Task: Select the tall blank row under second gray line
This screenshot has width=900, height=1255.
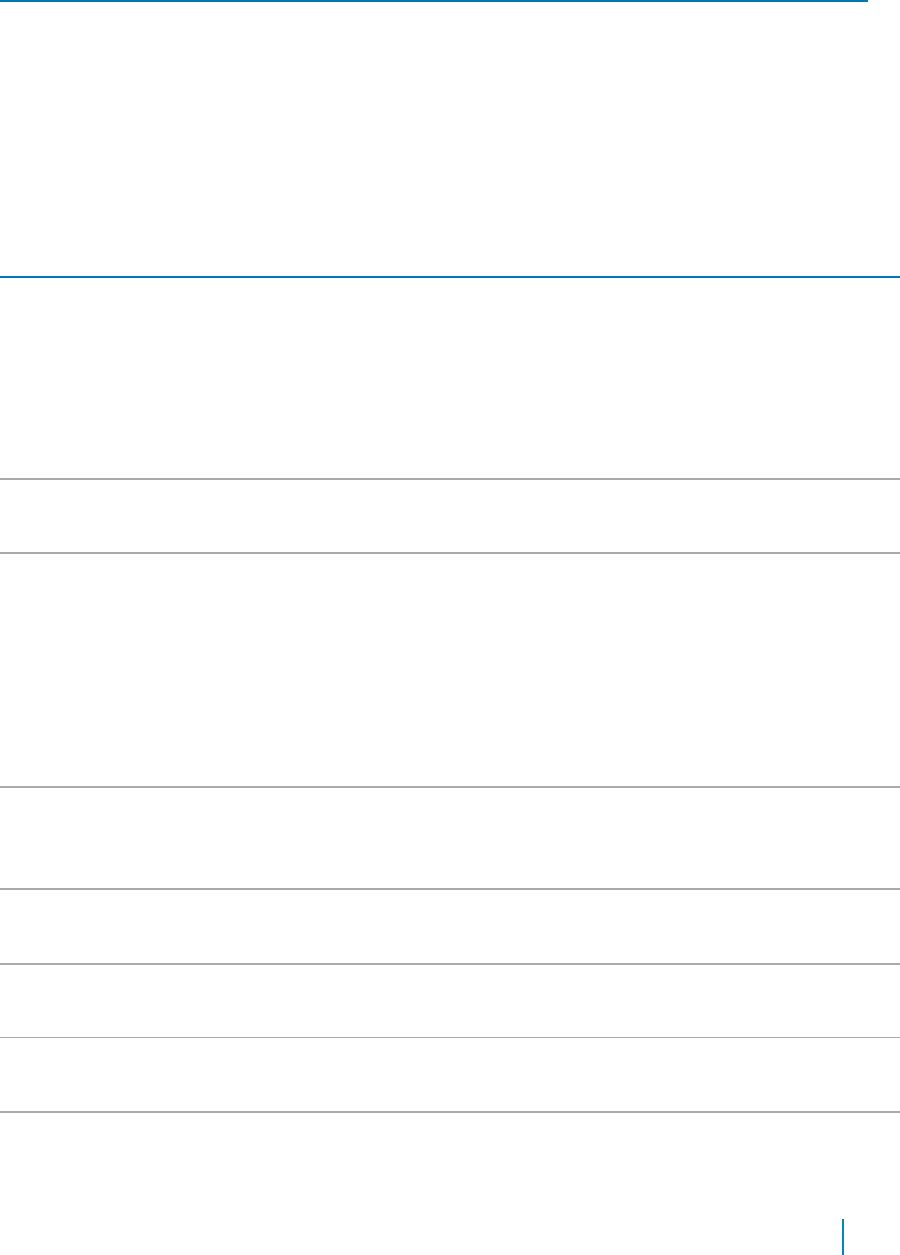Action: pos(450,670)
